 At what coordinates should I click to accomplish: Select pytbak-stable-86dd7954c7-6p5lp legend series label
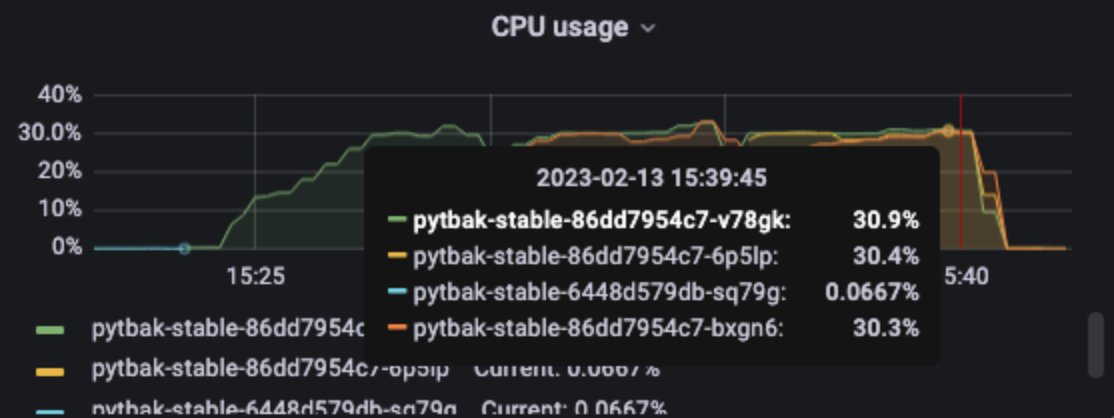(x=270, y=370)
